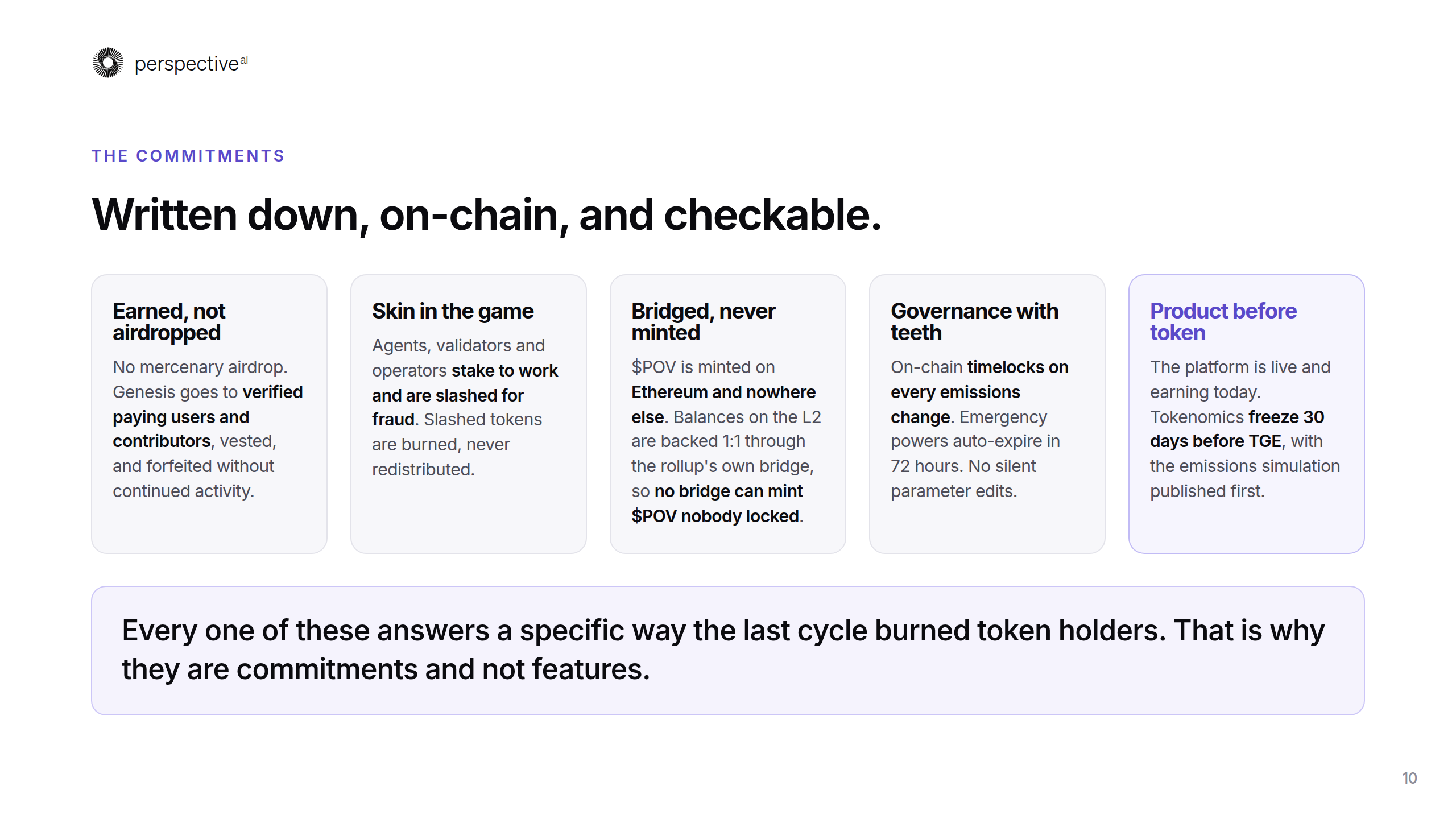Viewport: 1456px width, 819px height.
Task: Click the Governance with teeth heading
Action: pyautogui.click(x=974, y=322)
